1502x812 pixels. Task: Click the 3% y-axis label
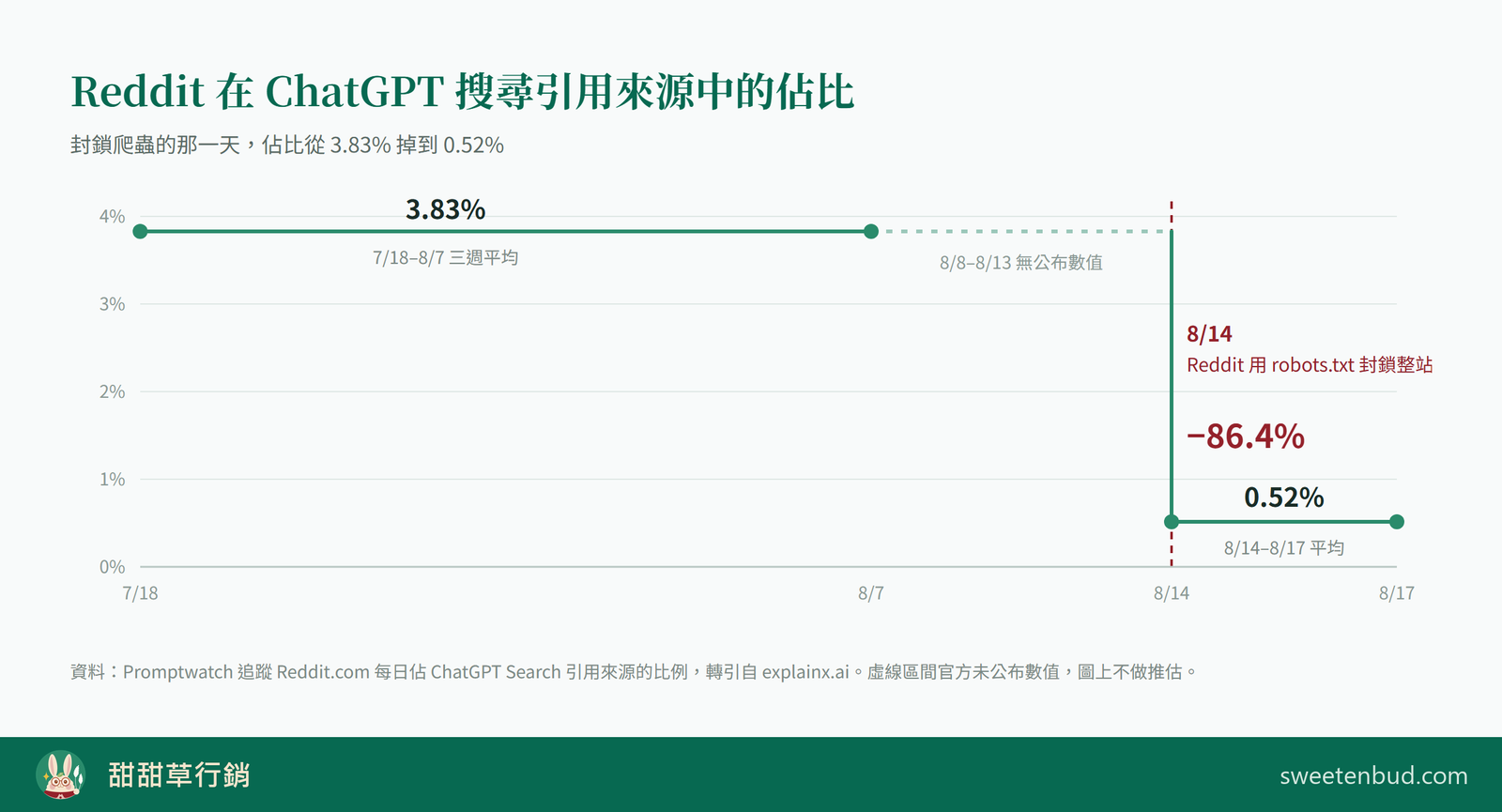tap(113, 304)
